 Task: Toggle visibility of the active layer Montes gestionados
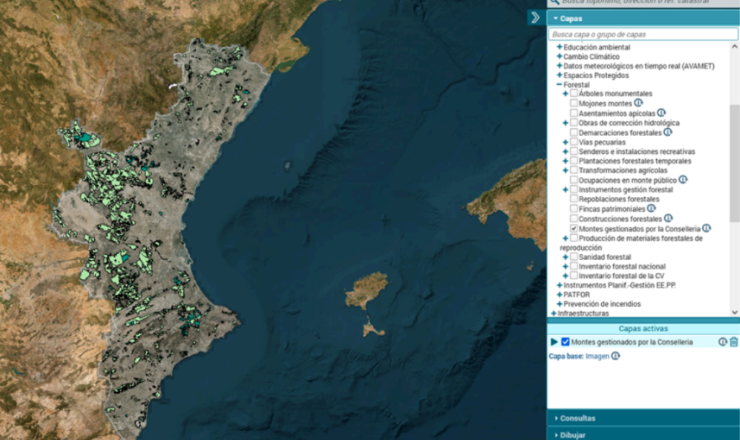(565, 342)
